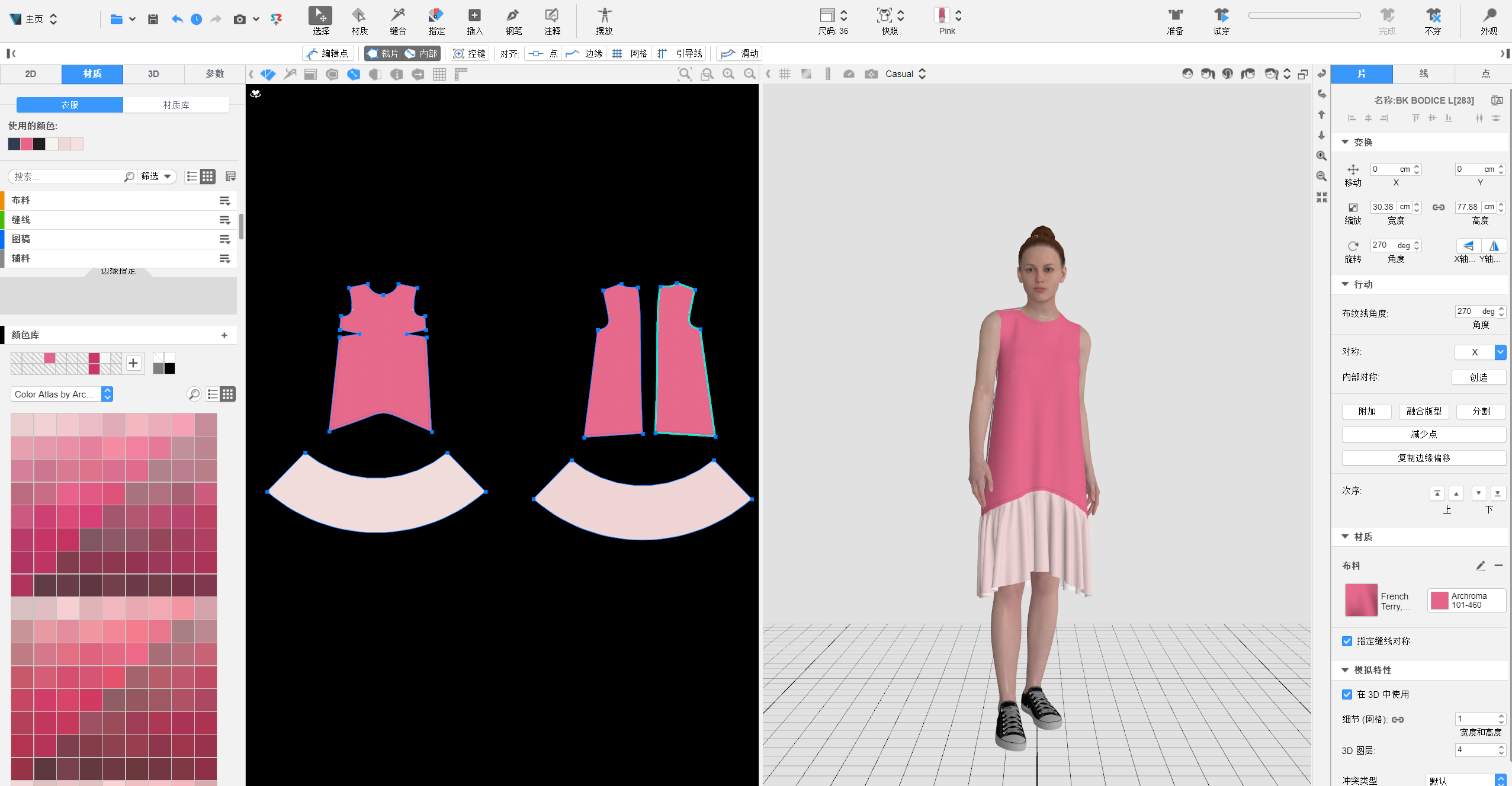Switch to the 2D tab

tap(31, 74)
